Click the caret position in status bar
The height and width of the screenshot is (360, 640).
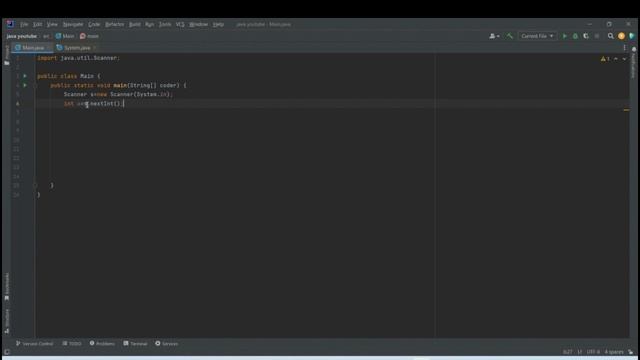pos(567,352)
